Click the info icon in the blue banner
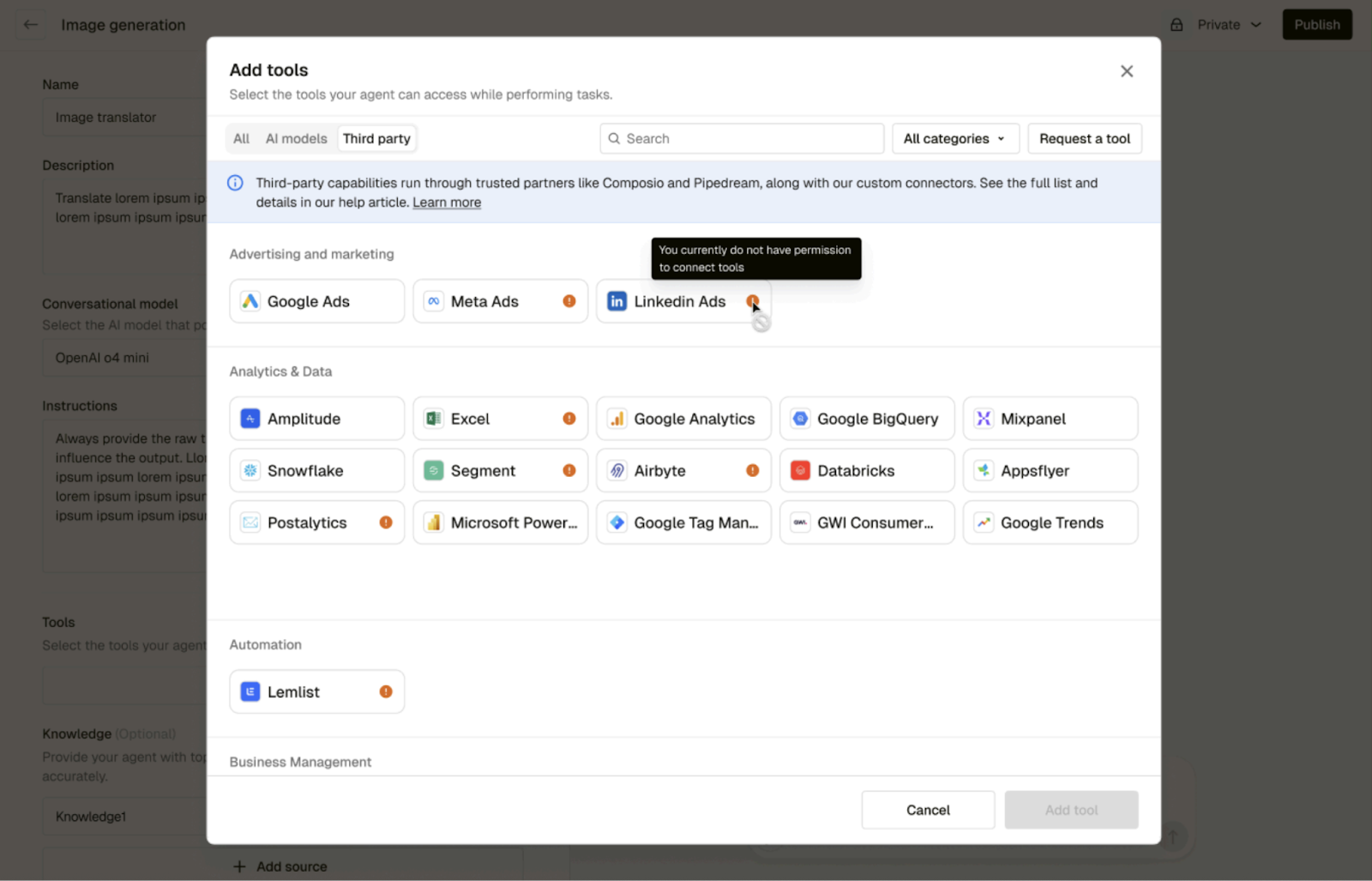Screen dimensions: 1372x881 (x=235, y=183)
